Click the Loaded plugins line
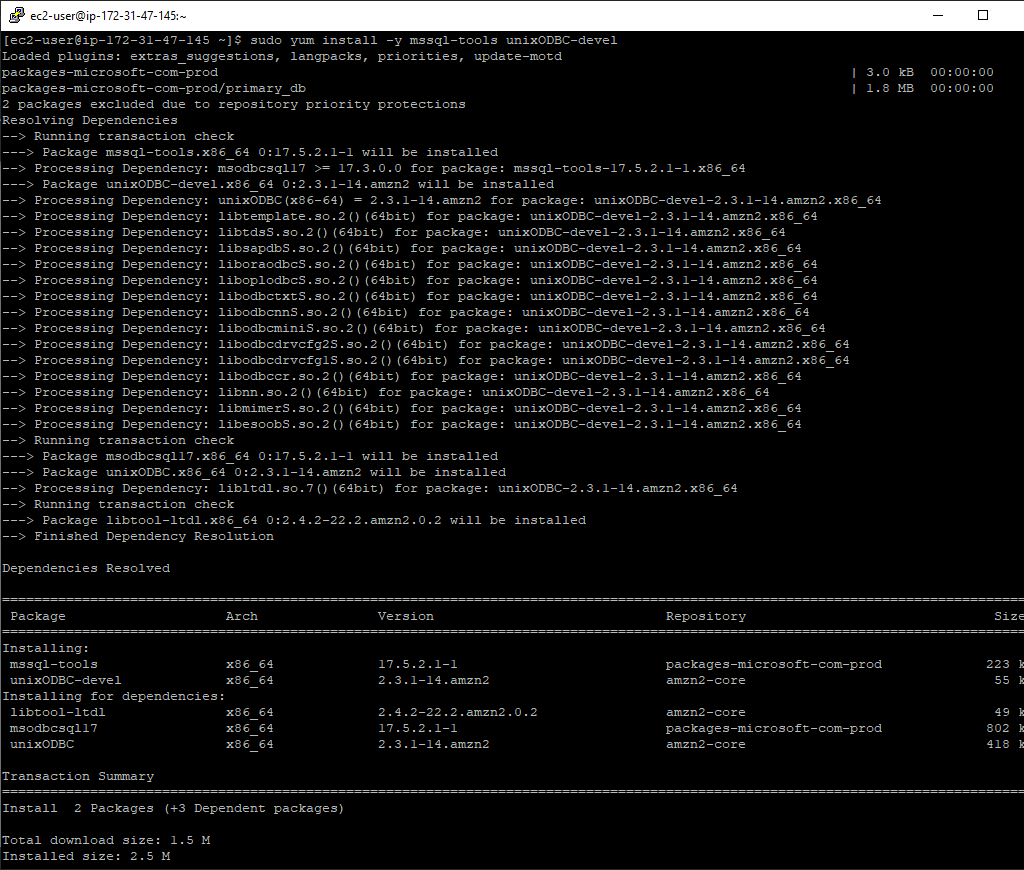Viewport: 1024px width, 870px height. pos(282,56)
